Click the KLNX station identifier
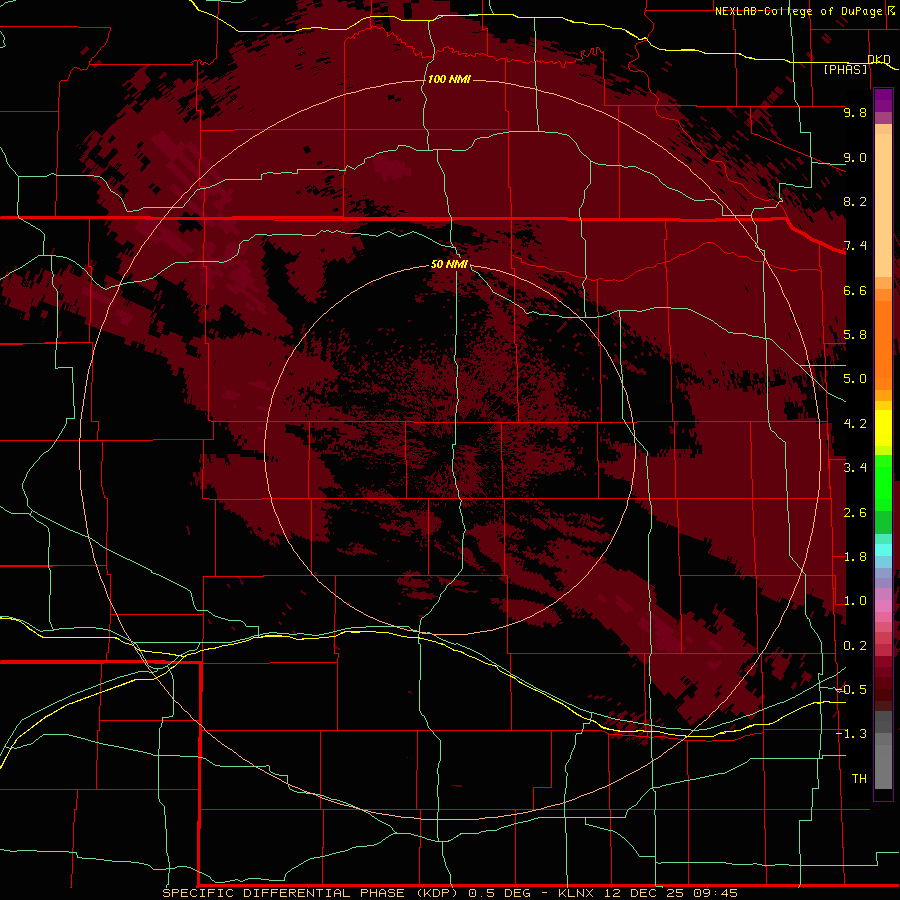Screen dimensions: 900x900 pos(578,893)
